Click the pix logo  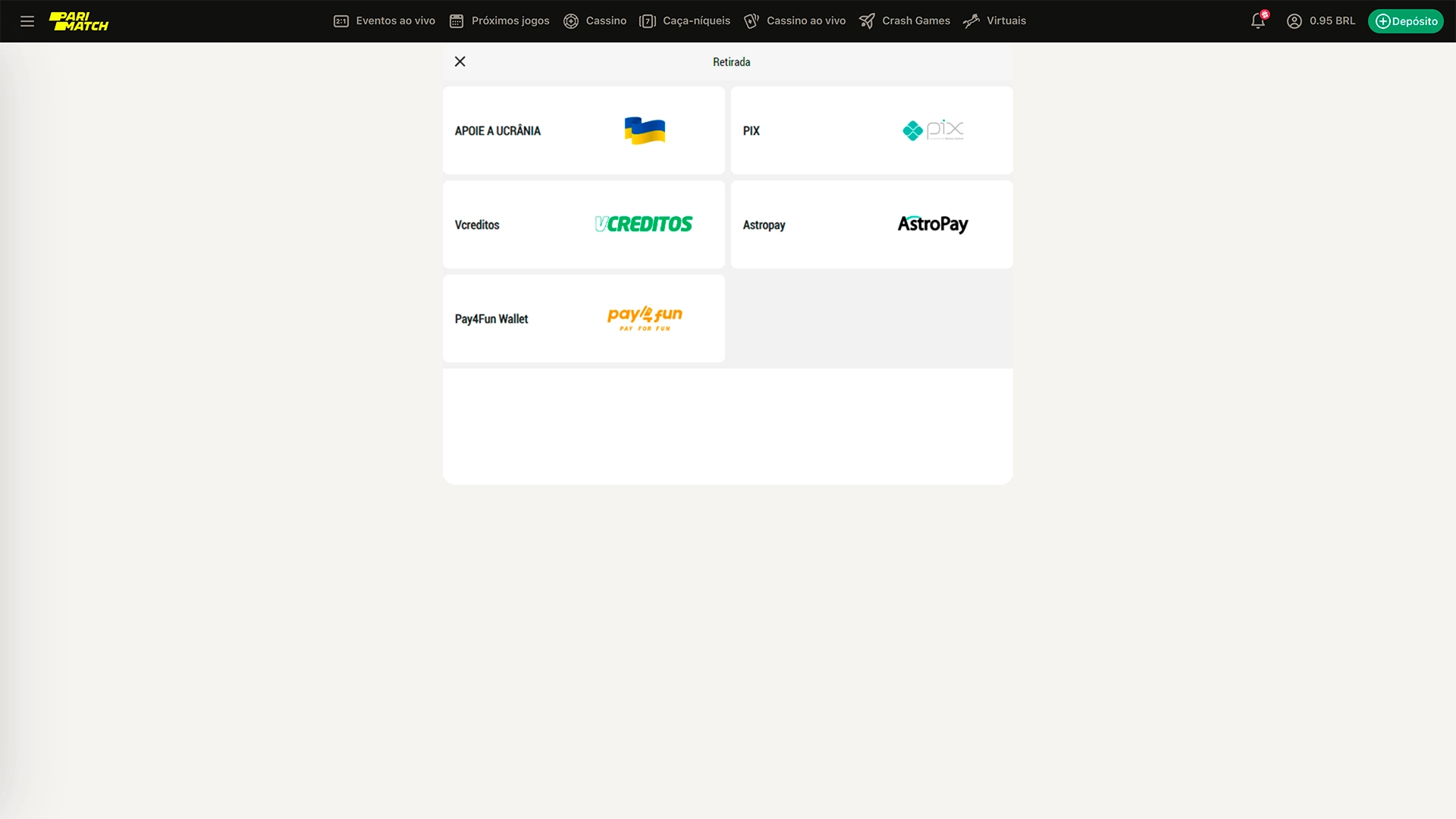tap(934, 130)
